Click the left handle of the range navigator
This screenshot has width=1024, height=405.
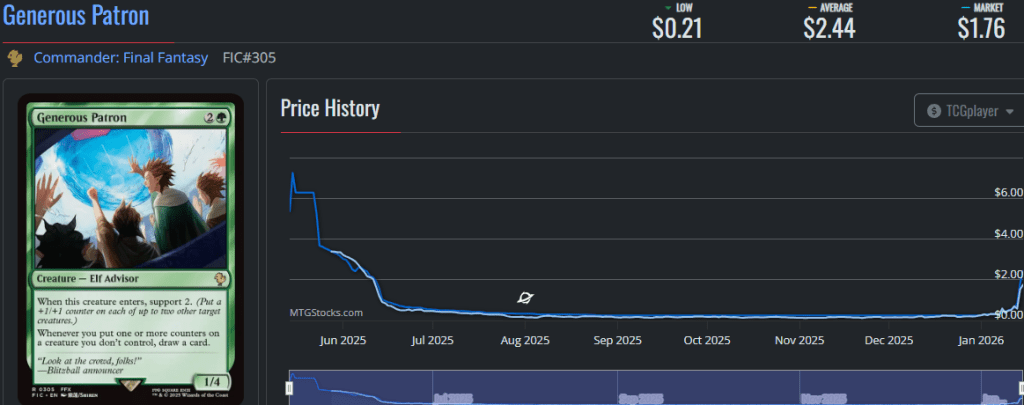pos(289,386)
